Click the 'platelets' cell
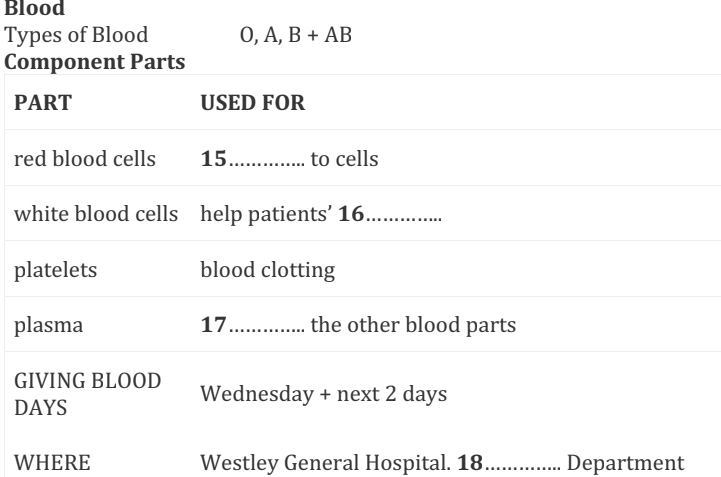Screen dimensions: 721x477 pos(56,270)
